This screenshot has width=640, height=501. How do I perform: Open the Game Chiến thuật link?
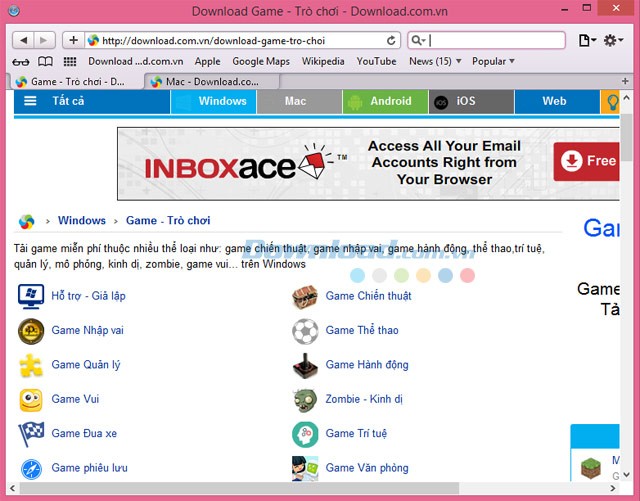tap(369, 296)
